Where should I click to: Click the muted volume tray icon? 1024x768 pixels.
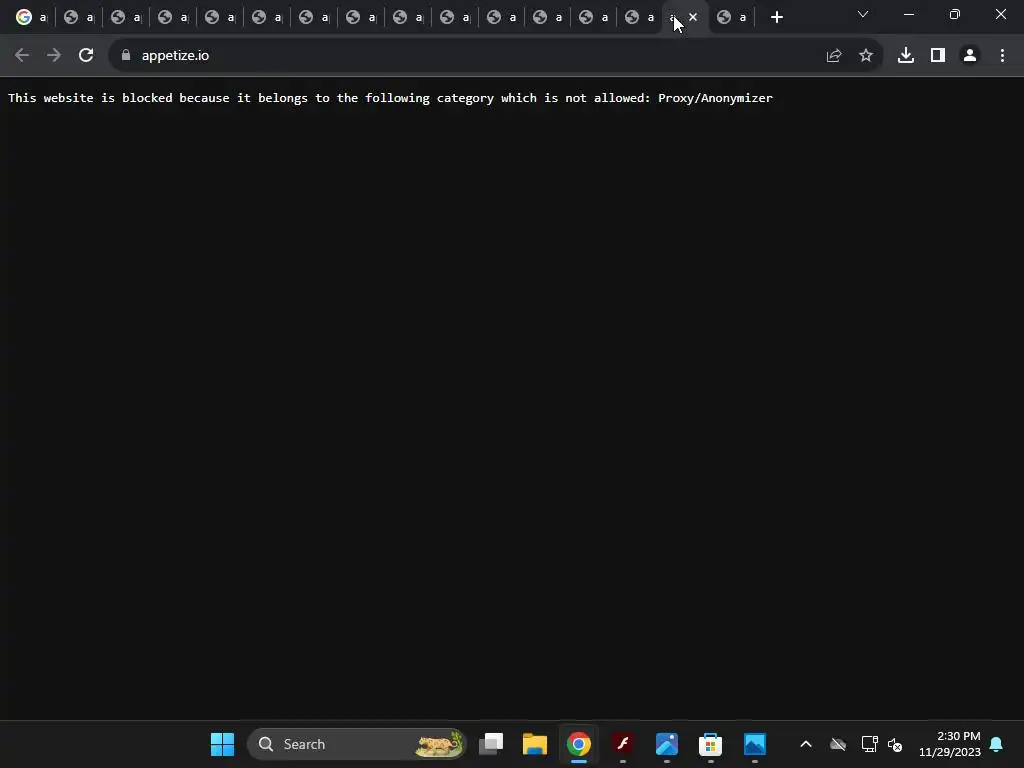click(895, 744)
